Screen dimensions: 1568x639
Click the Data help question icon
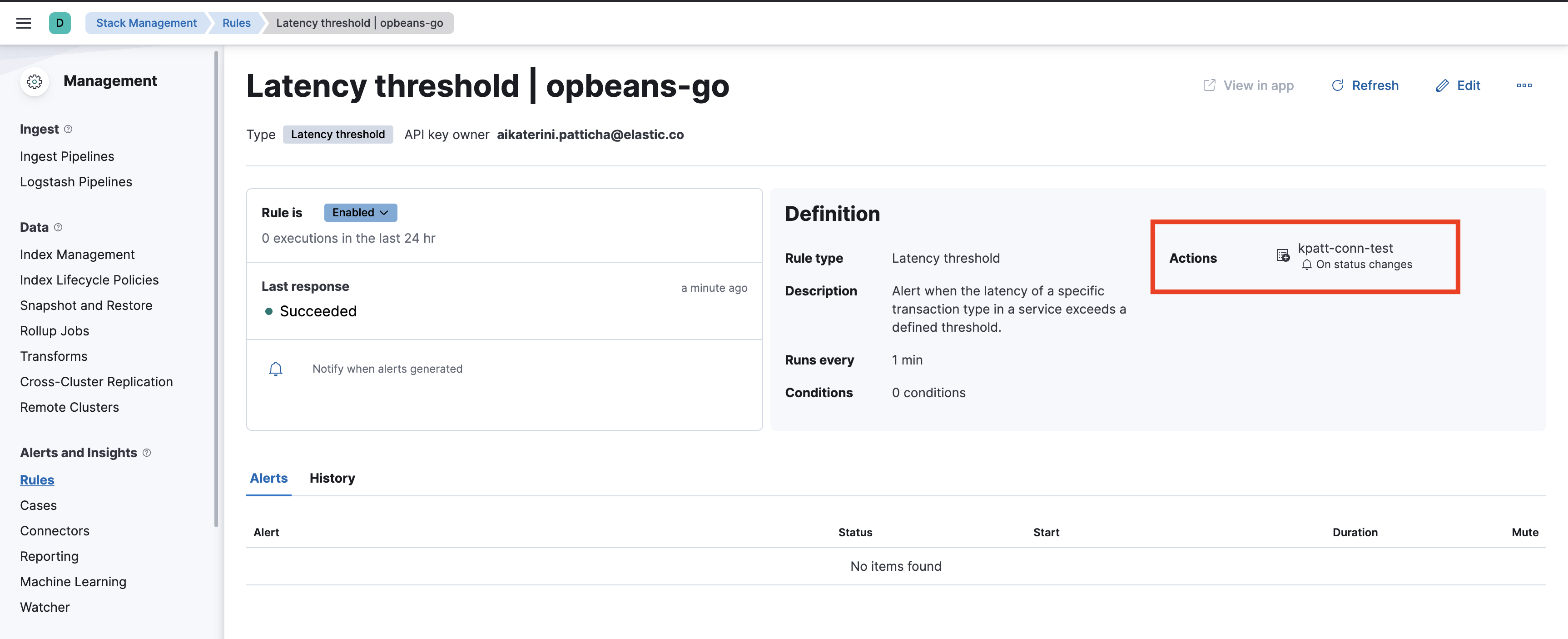(58, 227)
